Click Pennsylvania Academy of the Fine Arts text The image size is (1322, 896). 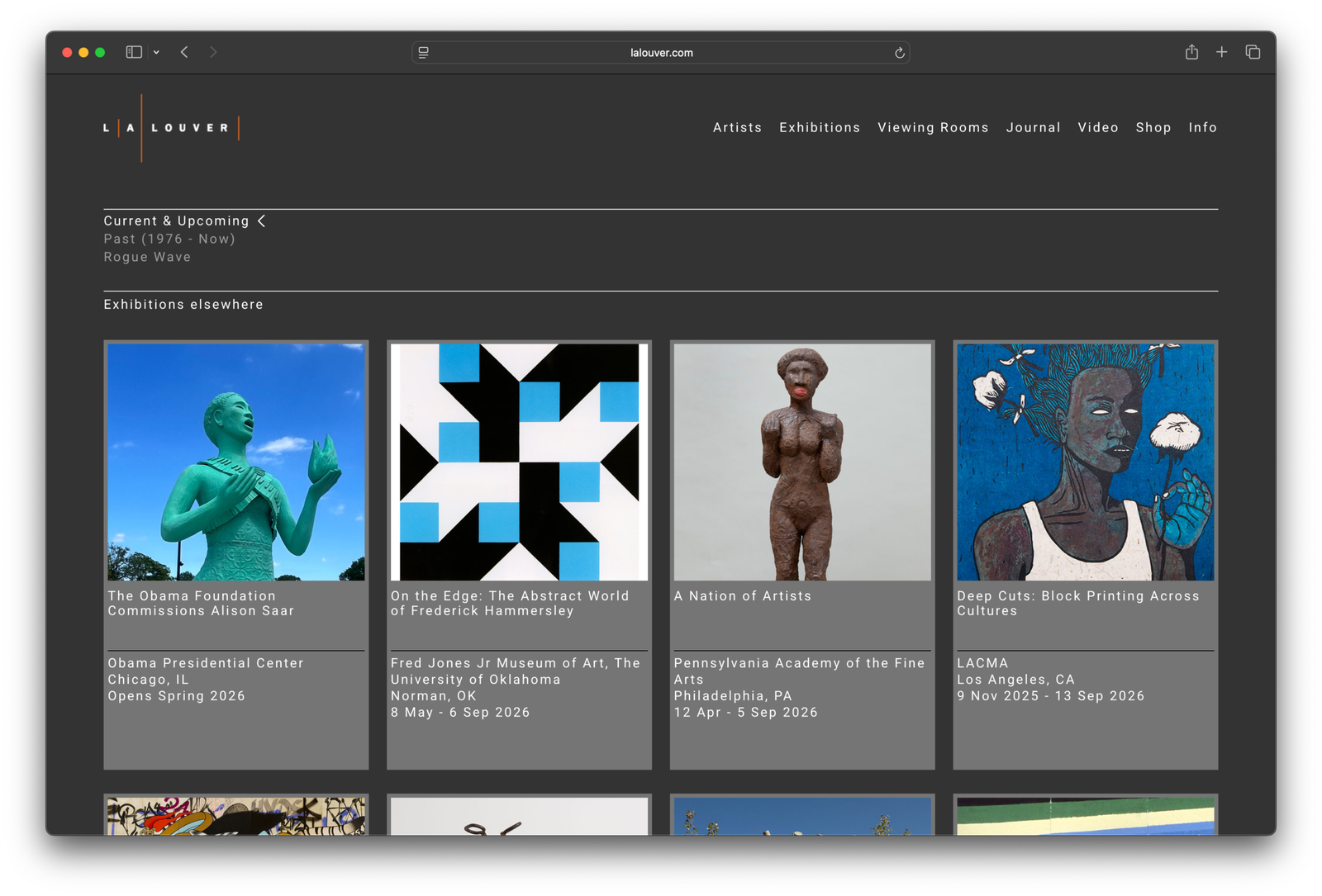pyautogui.click(x=799, y=671)
